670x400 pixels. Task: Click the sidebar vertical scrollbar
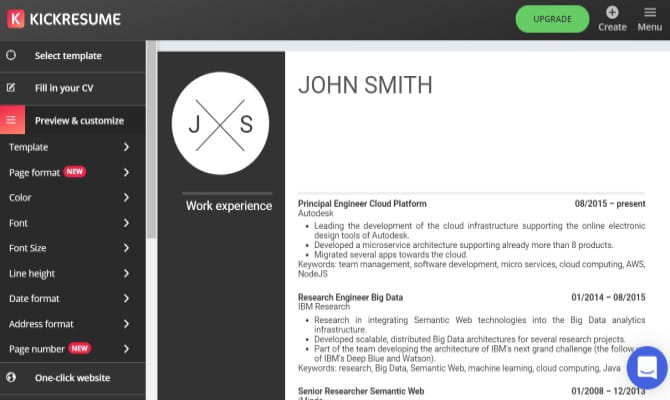pyautogui.click(x=151, y=139)
